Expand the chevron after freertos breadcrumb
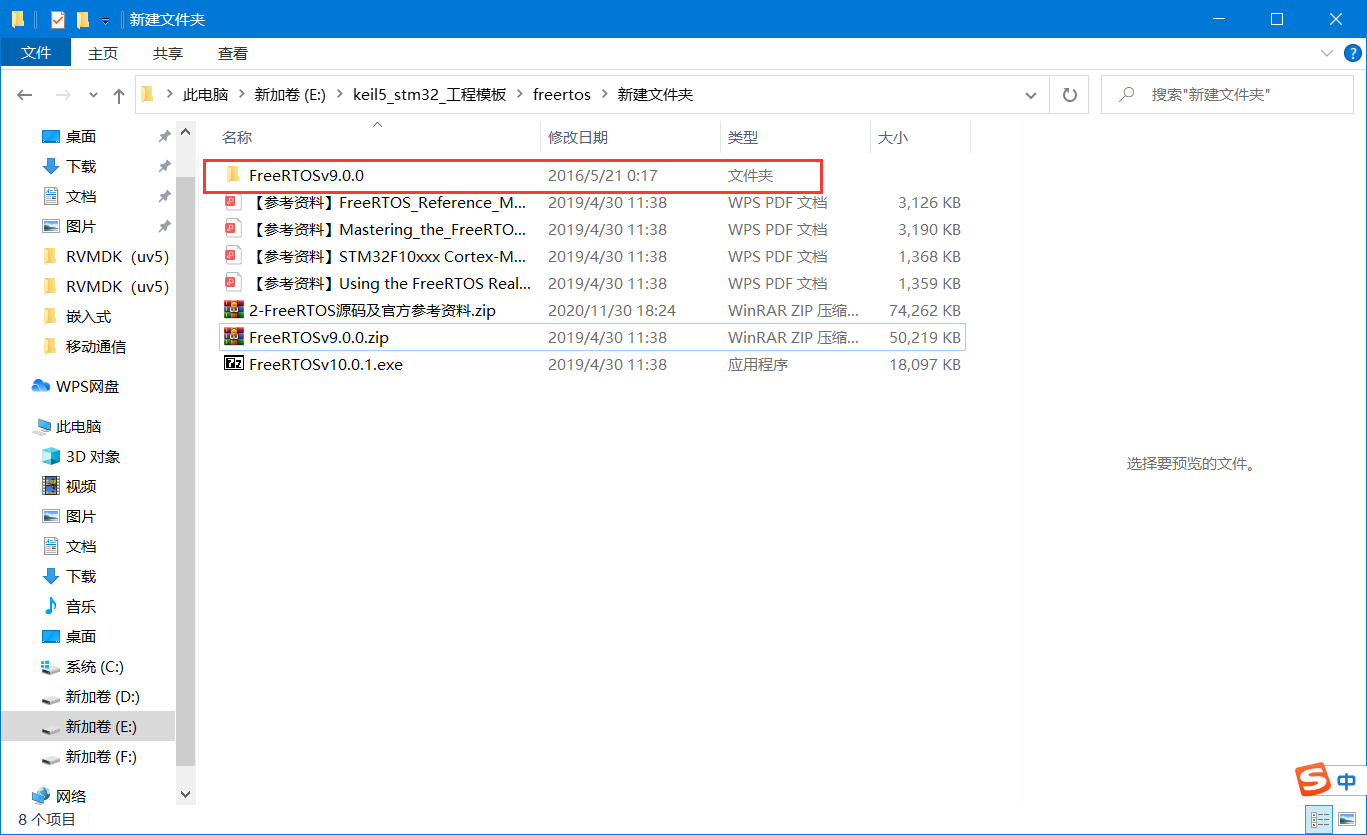 604,95
